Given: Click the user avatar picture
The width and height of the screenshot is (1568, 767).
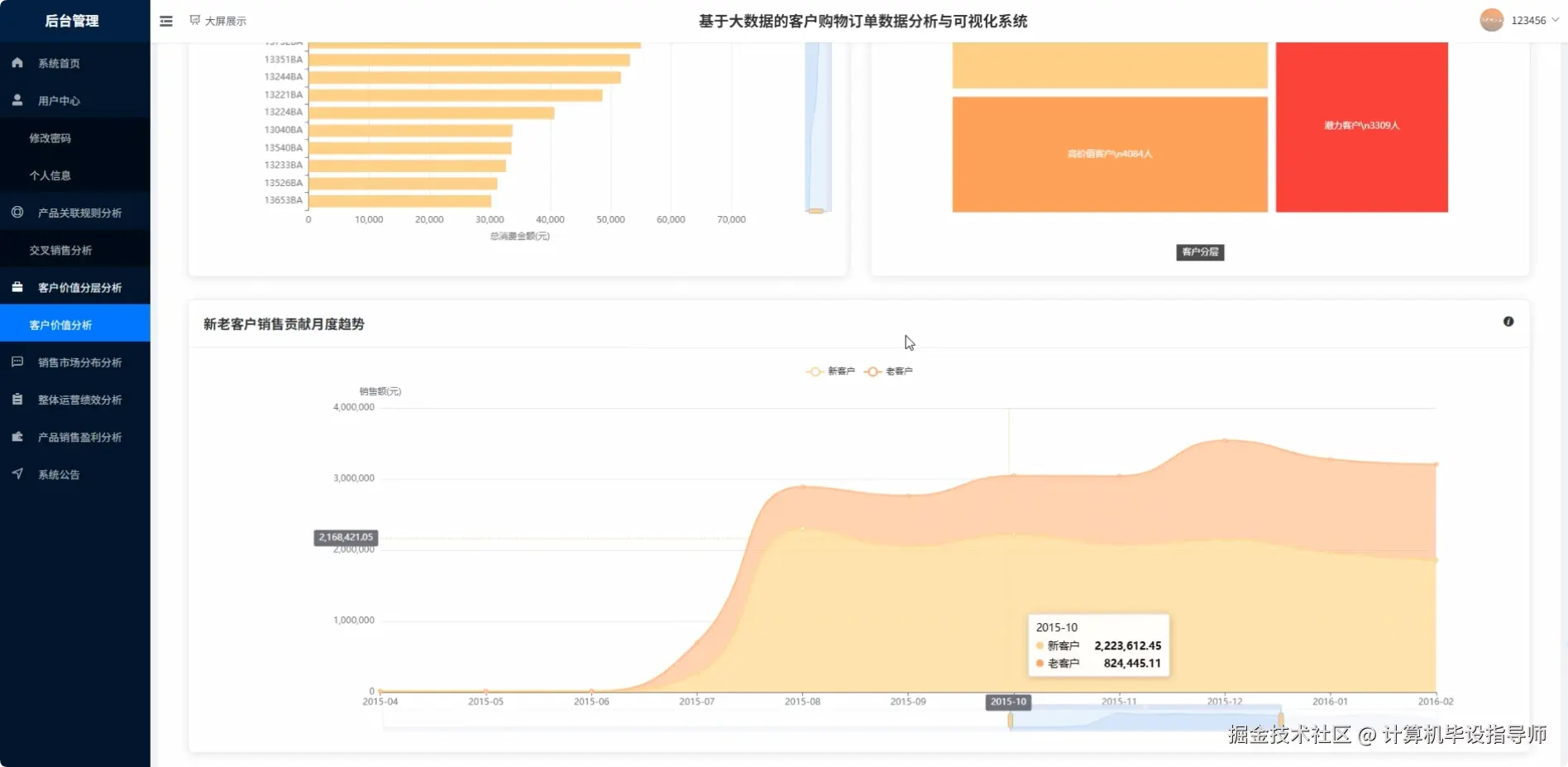Looking at the screenshot, I should tap(1491, 20).
